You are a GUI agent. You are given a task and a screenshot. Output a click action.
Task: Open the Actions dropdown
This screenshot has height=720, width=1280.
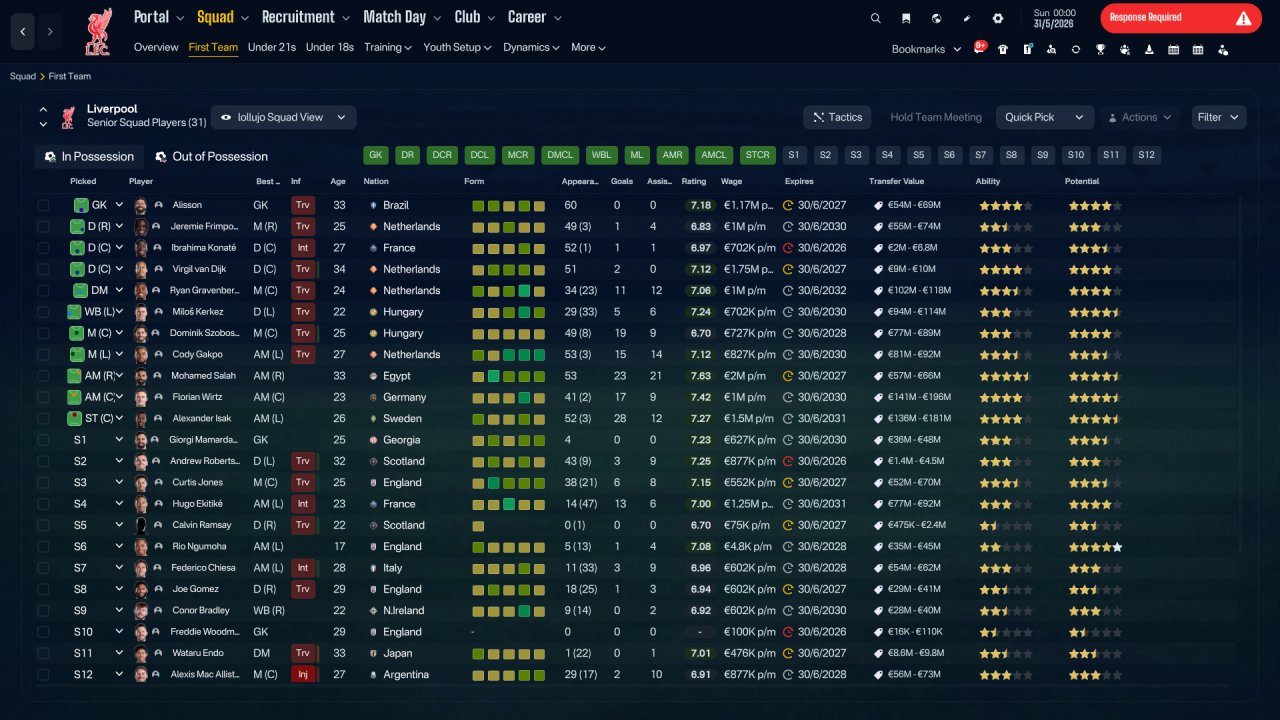coord(1139,117)
